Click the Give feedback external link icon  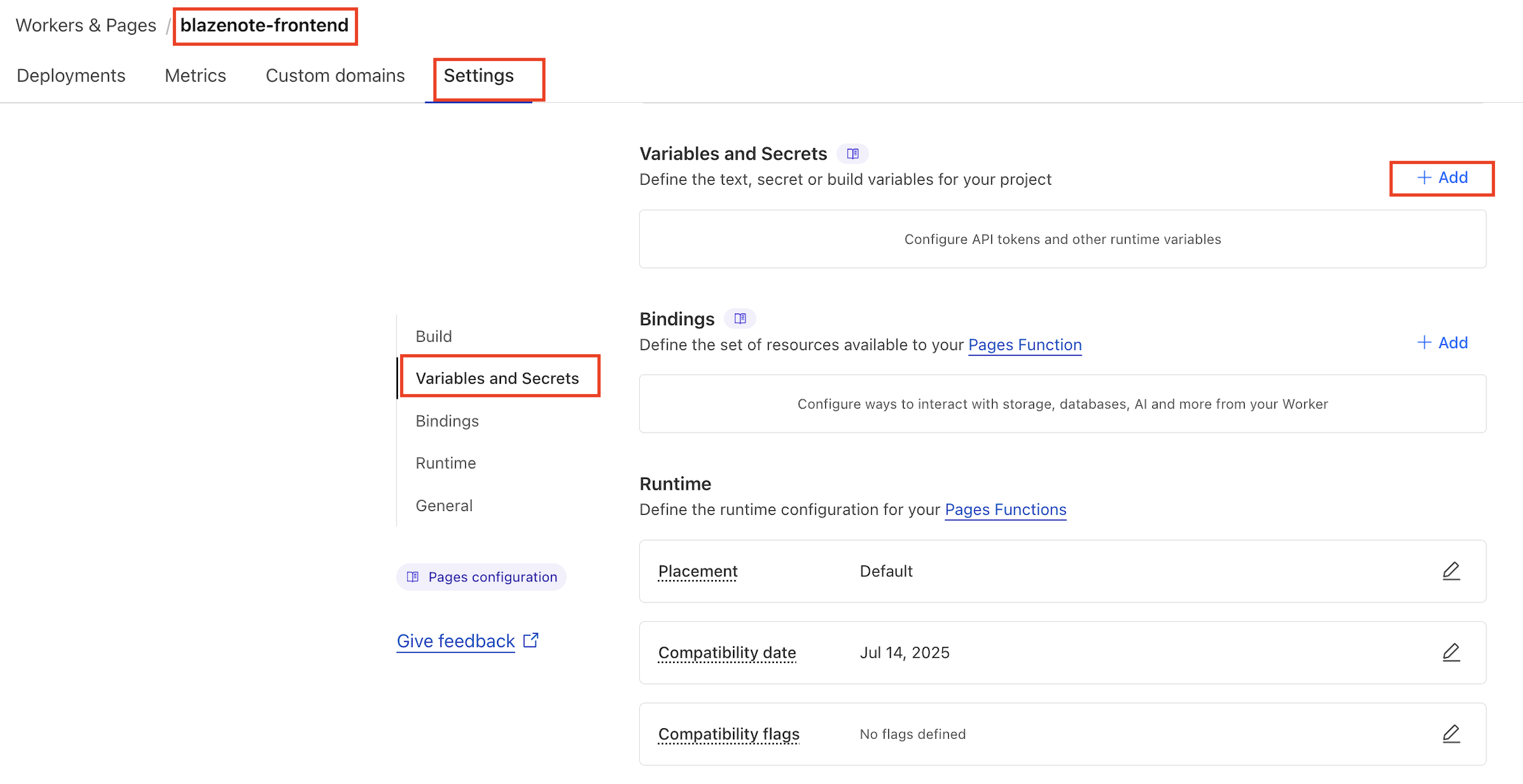[x=531, y=640]
